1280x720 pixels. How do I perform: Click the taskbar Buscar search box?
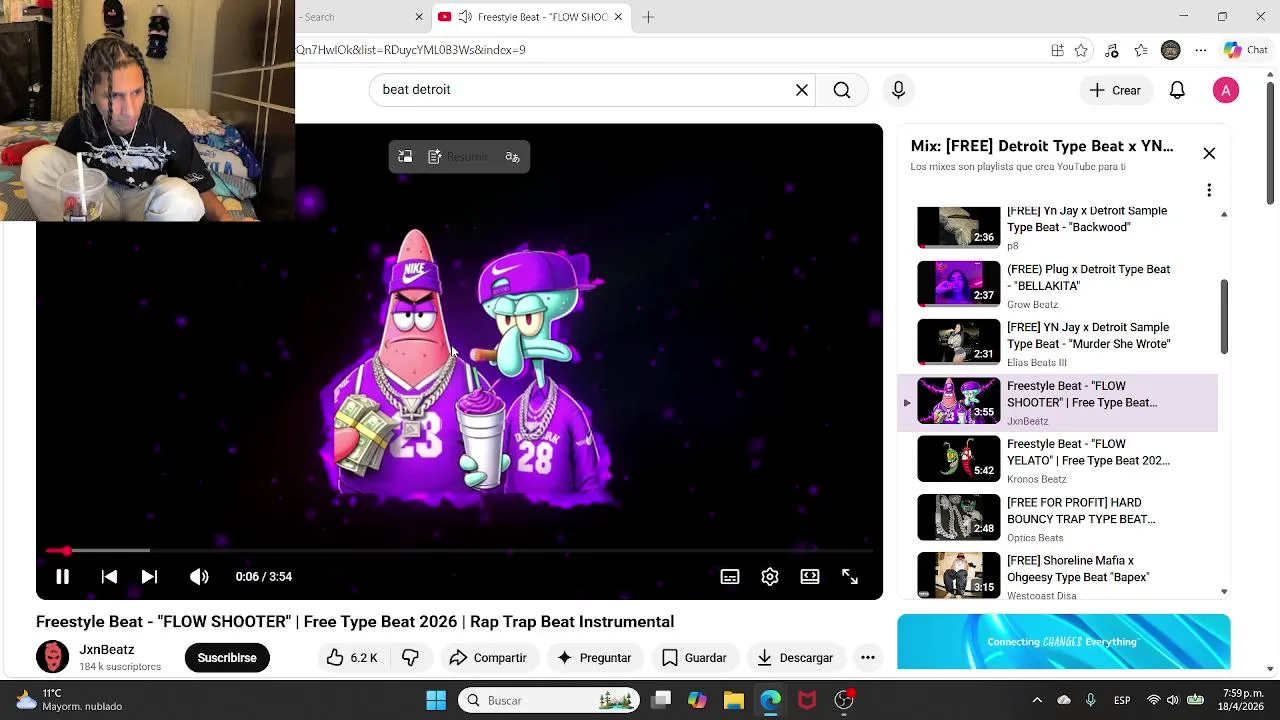click(x=549, y=701)
